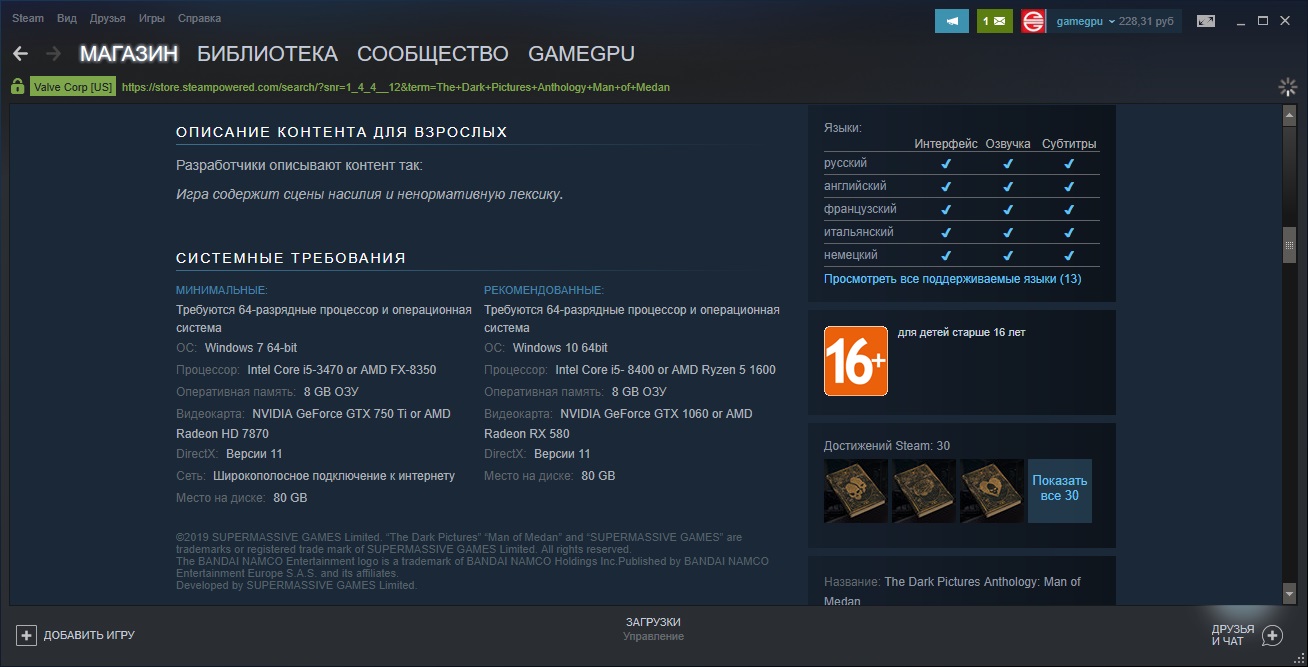This screenshot has height=667, width=1308.
Task: Click the МИНИМАЛЬНЫЕ requirements heading
Action: click(x=222, y=290)
